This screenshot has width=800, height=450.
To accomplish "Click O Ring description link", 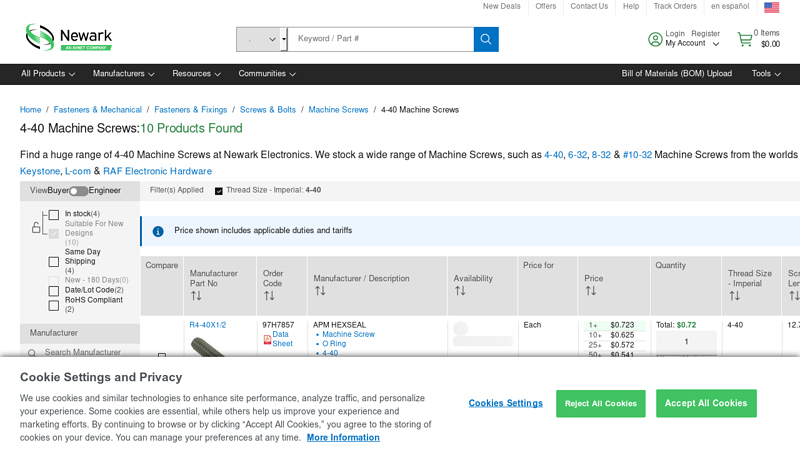I will coord(334,344).
